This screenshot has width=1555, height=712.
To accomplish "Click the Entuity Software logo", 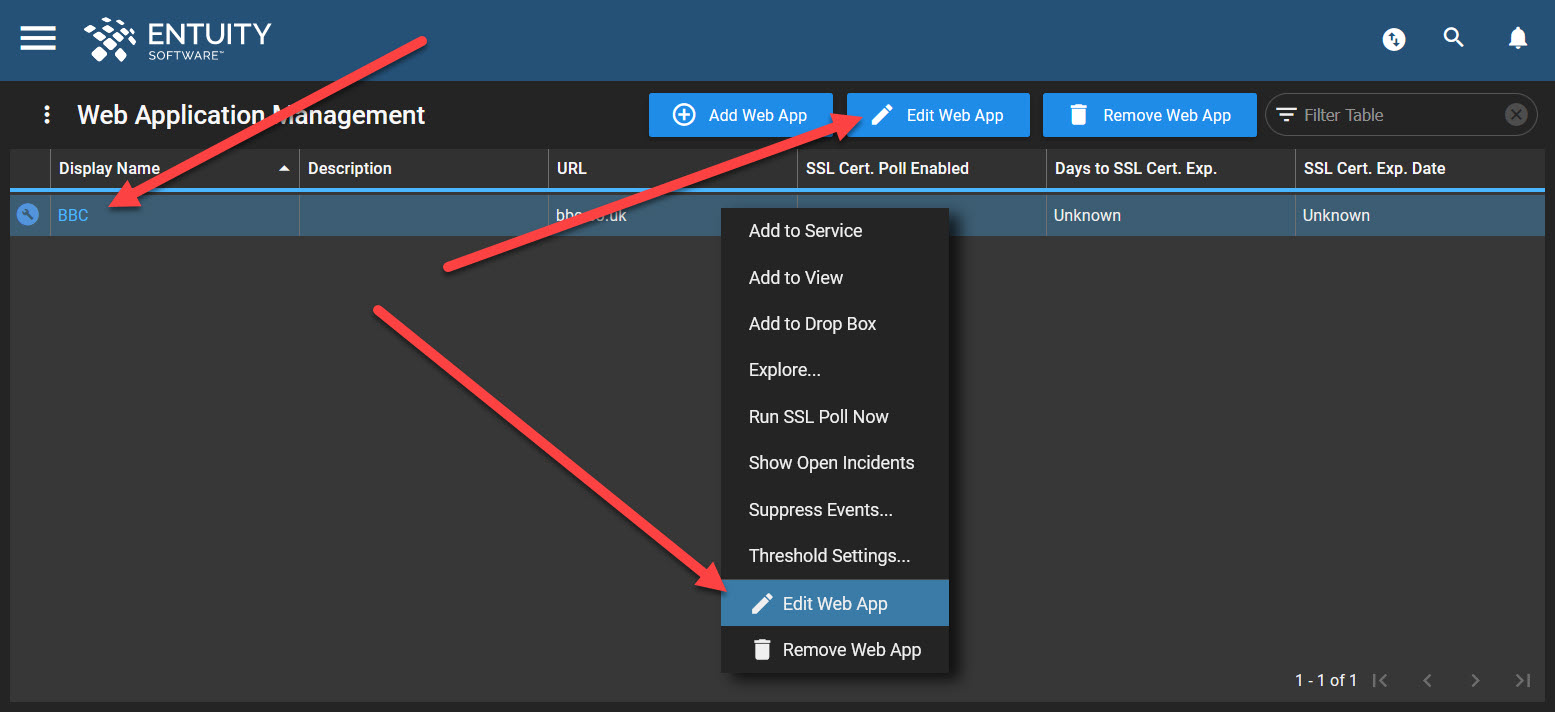I will click(176, 39).
